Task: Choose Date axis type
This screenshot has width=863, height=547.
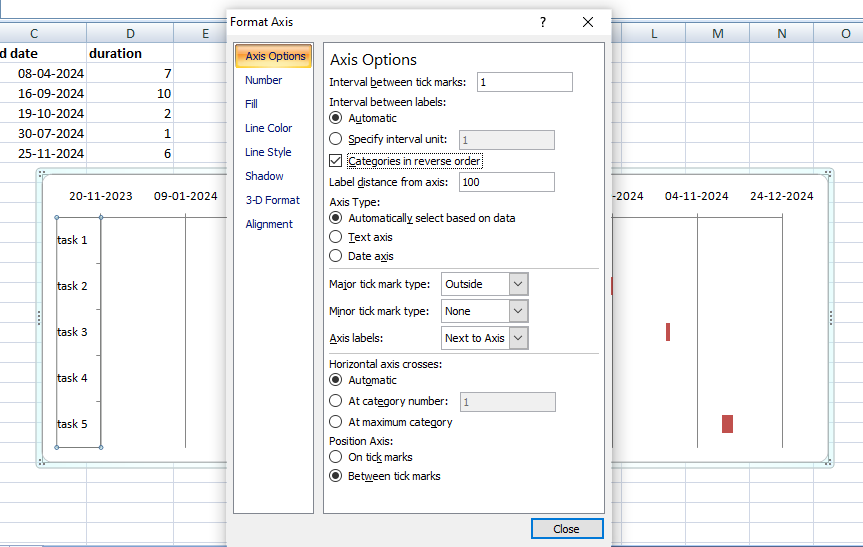Action: [335, 256]
